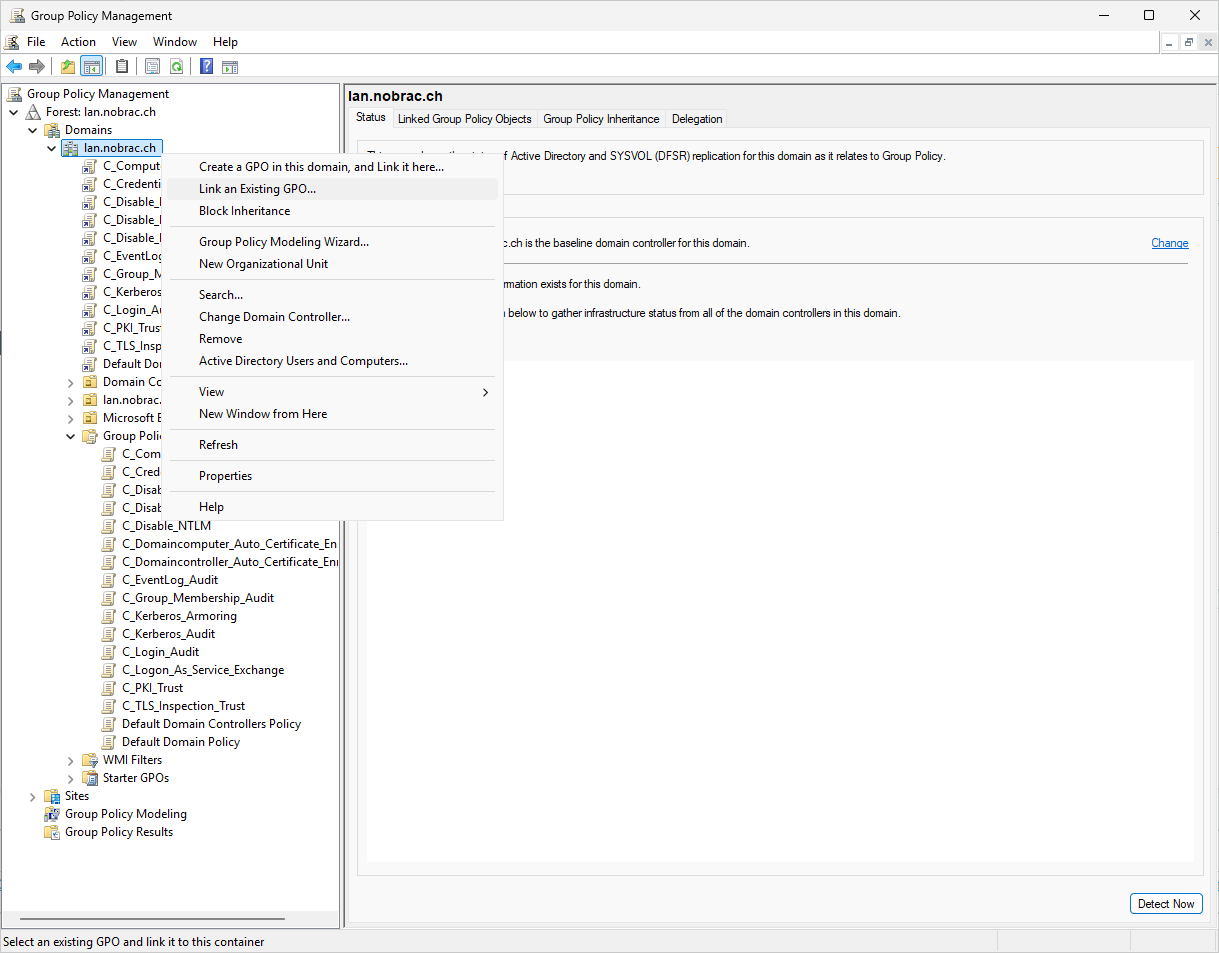
Task: Collapse the Domains node
Action: [x=33, y=130]
